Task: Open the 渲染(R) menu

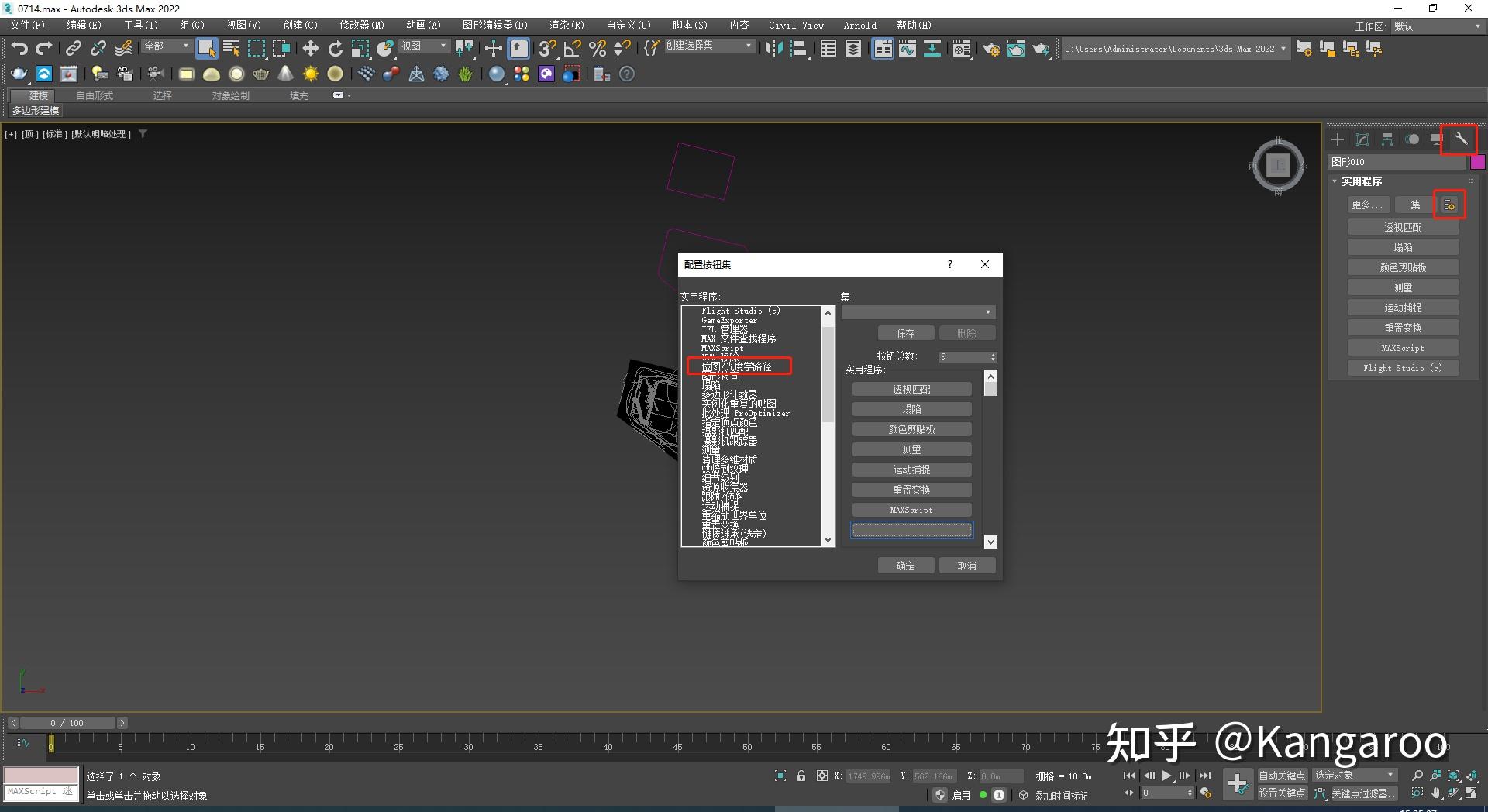Action: pos(567,25)
